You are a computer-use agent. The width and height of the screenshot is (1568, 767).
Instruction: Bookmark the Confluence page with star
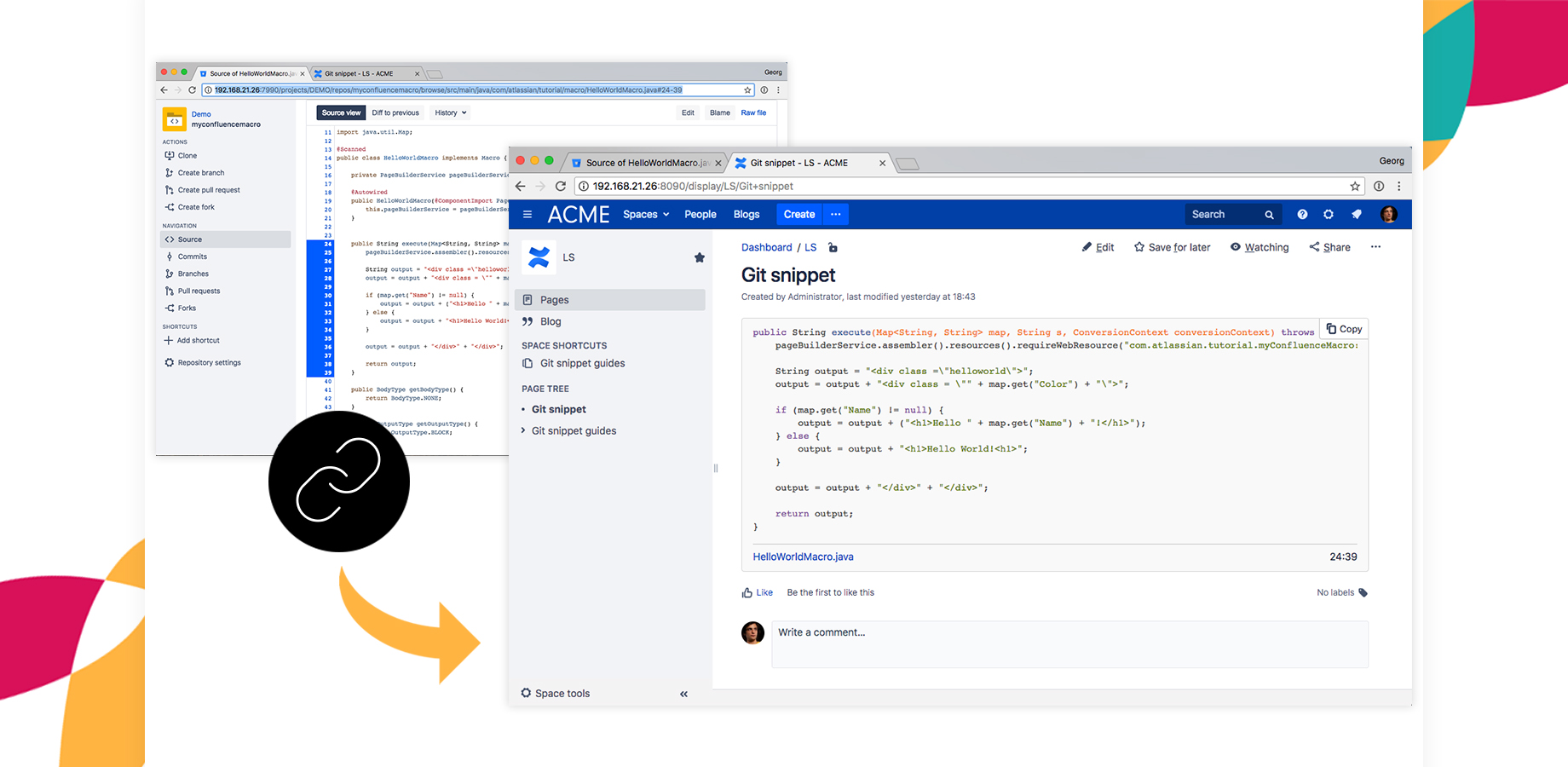click(1355, 186)
